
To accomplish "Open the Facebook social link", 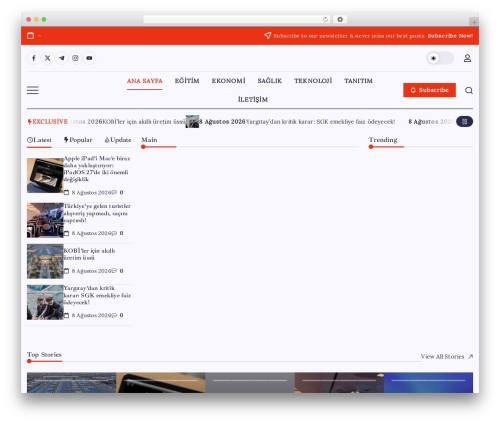I will click(x=34, y=58).
